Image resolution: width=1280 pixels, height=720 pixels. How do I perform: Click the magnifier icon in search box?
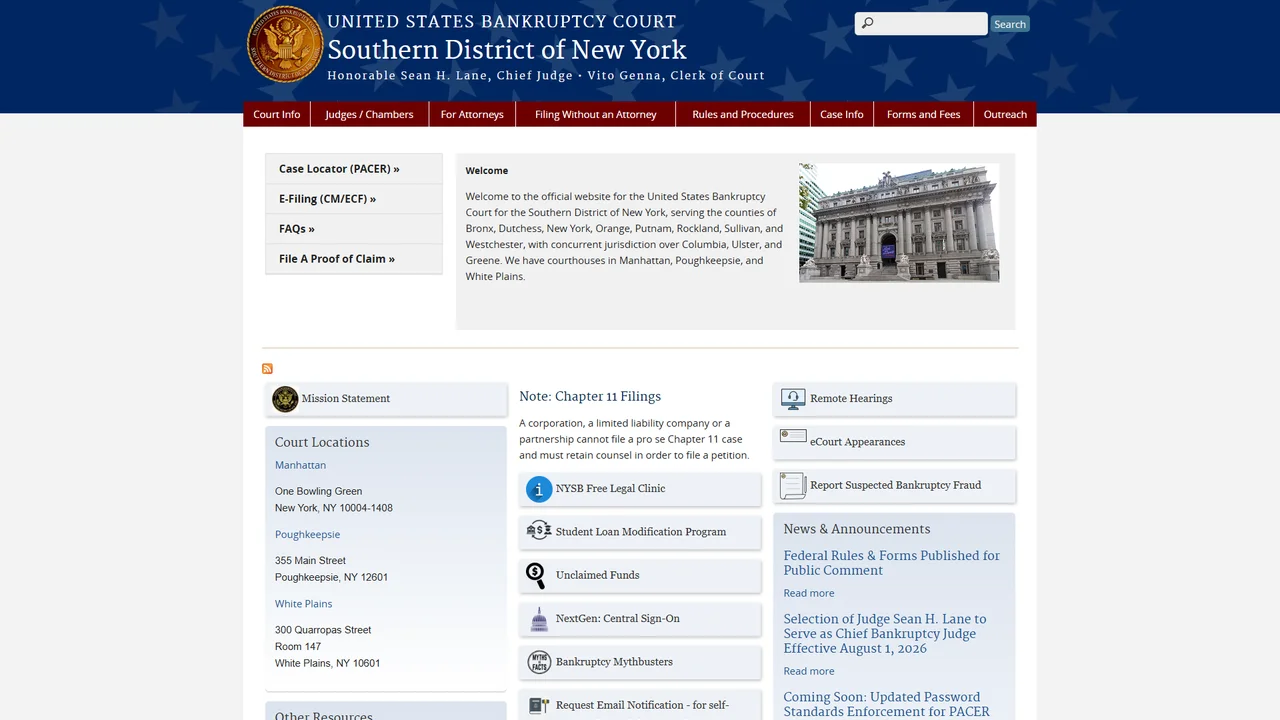pyautogui.click(x=867, y=24)
